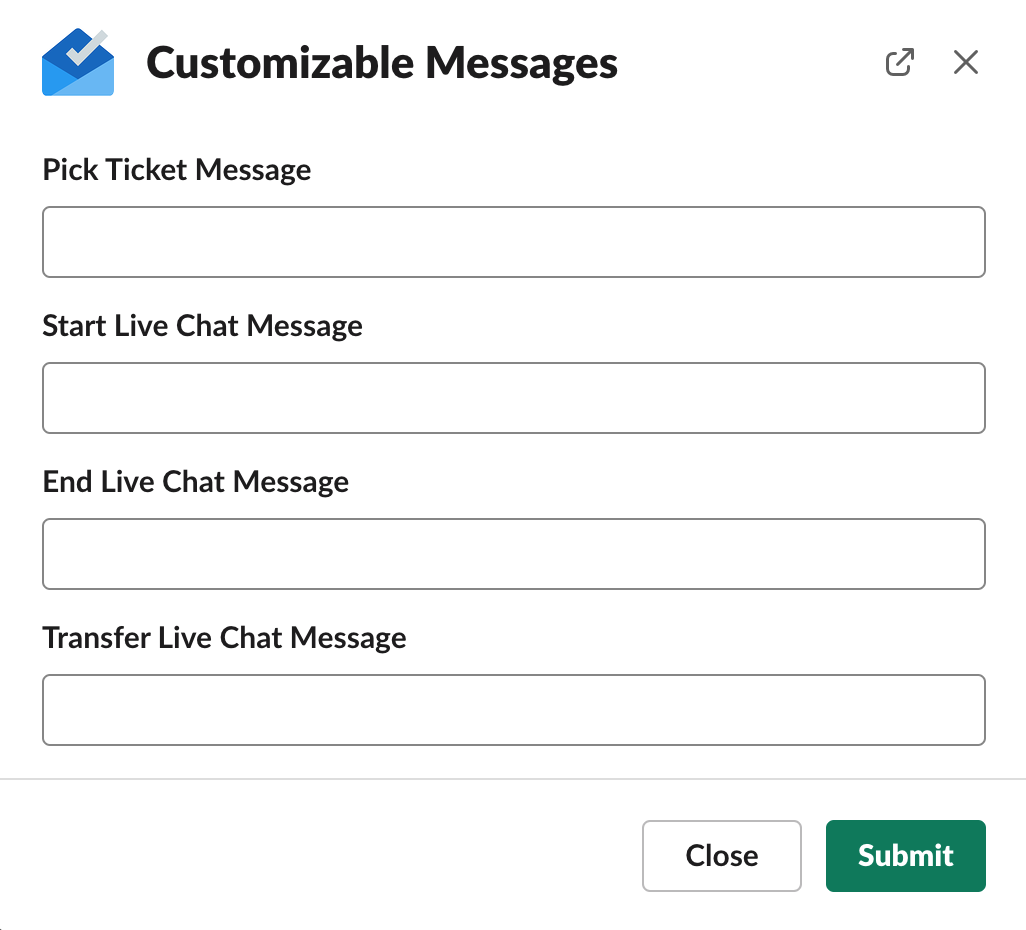Click the green button beside Close
This screenshot has width=1026, height=930.
point(906,856)
